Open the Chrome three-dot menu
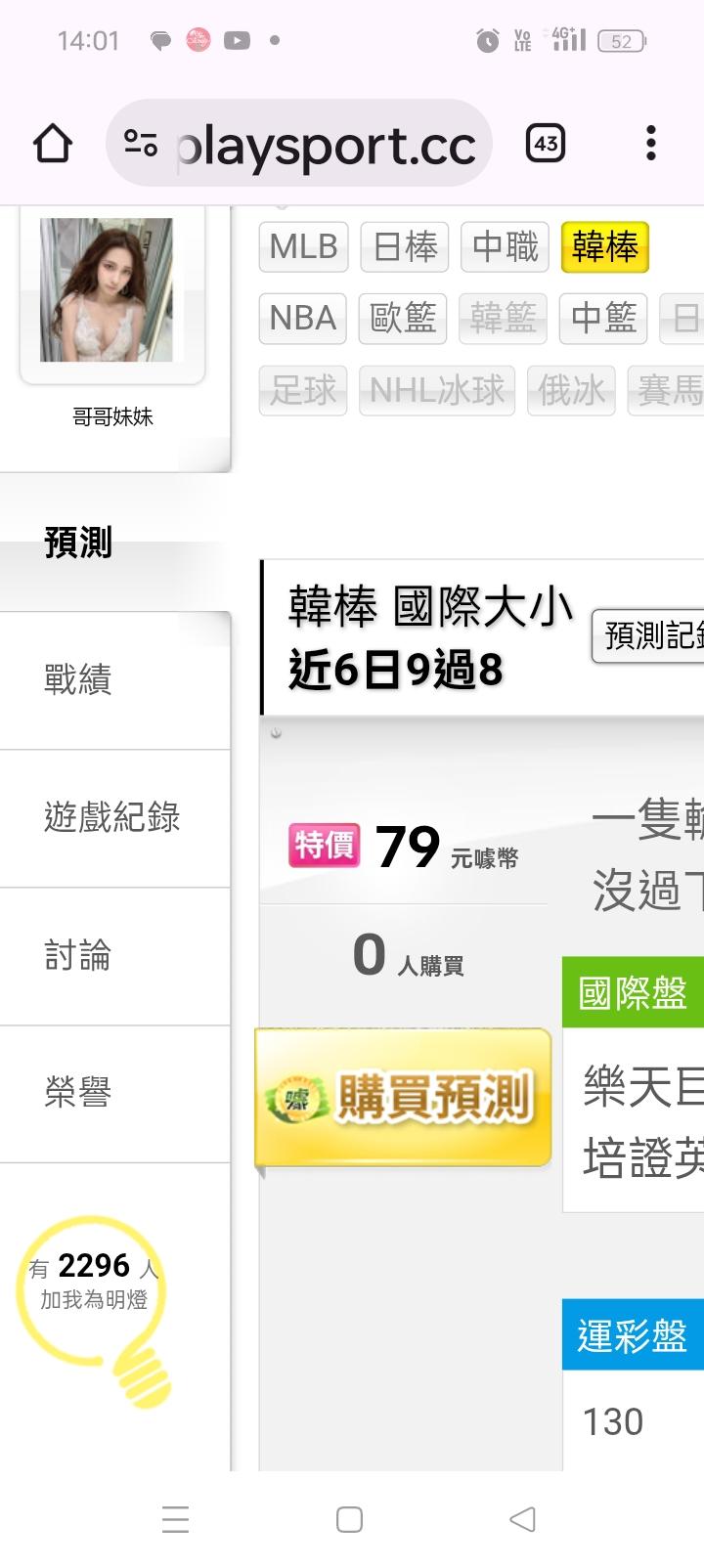The image size is (704, 1568). point(650,144)
